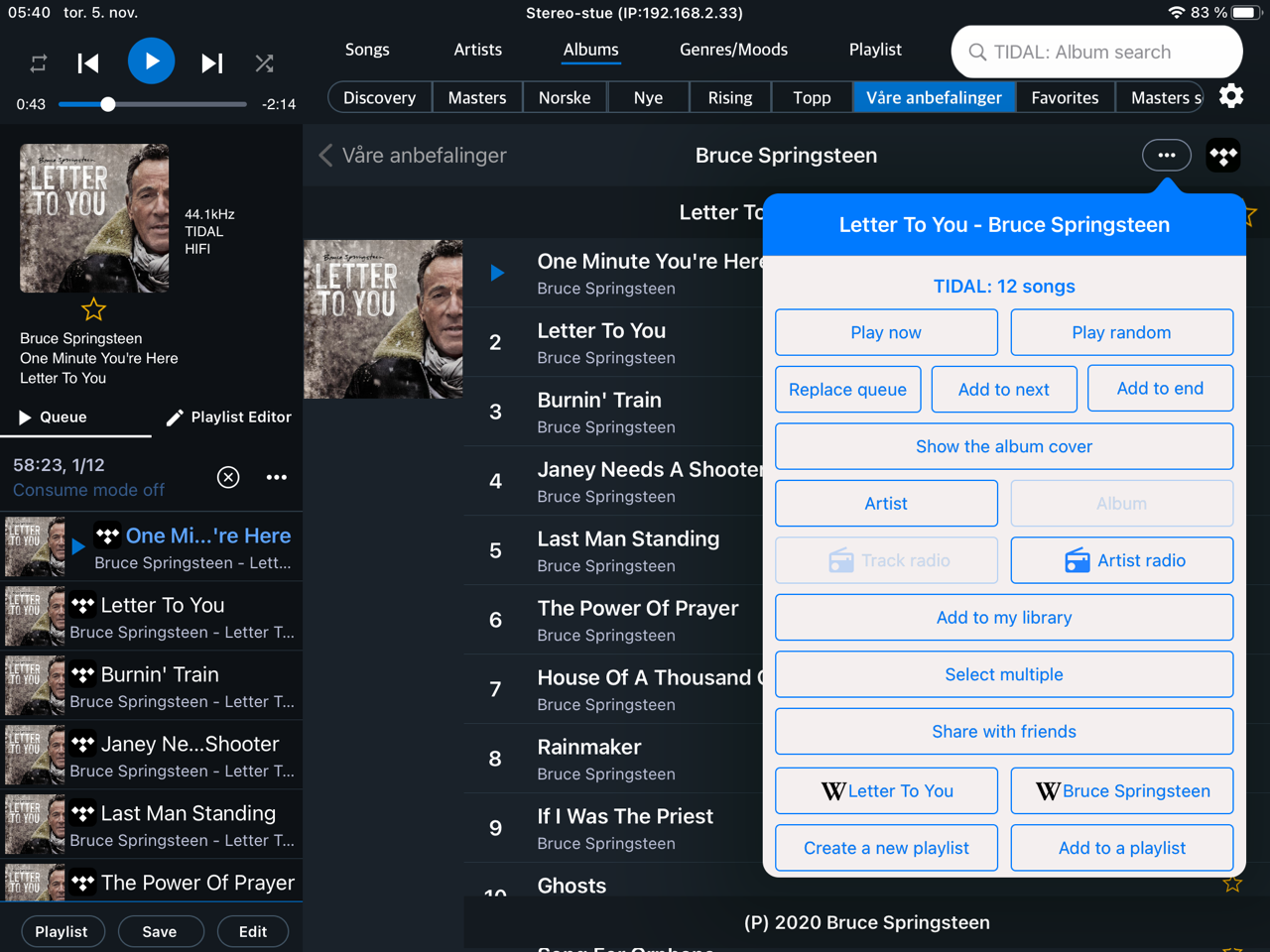Click the Edit button
The width and height of the screenshot is (1270, 952).
(x=253, y=931)
